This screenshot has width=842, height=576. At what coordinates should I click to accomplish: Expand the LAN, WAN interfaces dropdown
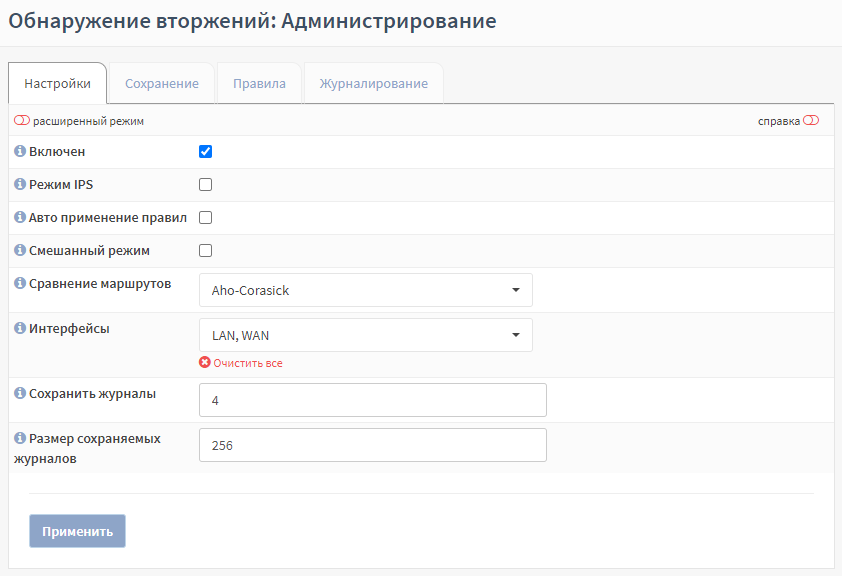[366, 335]
